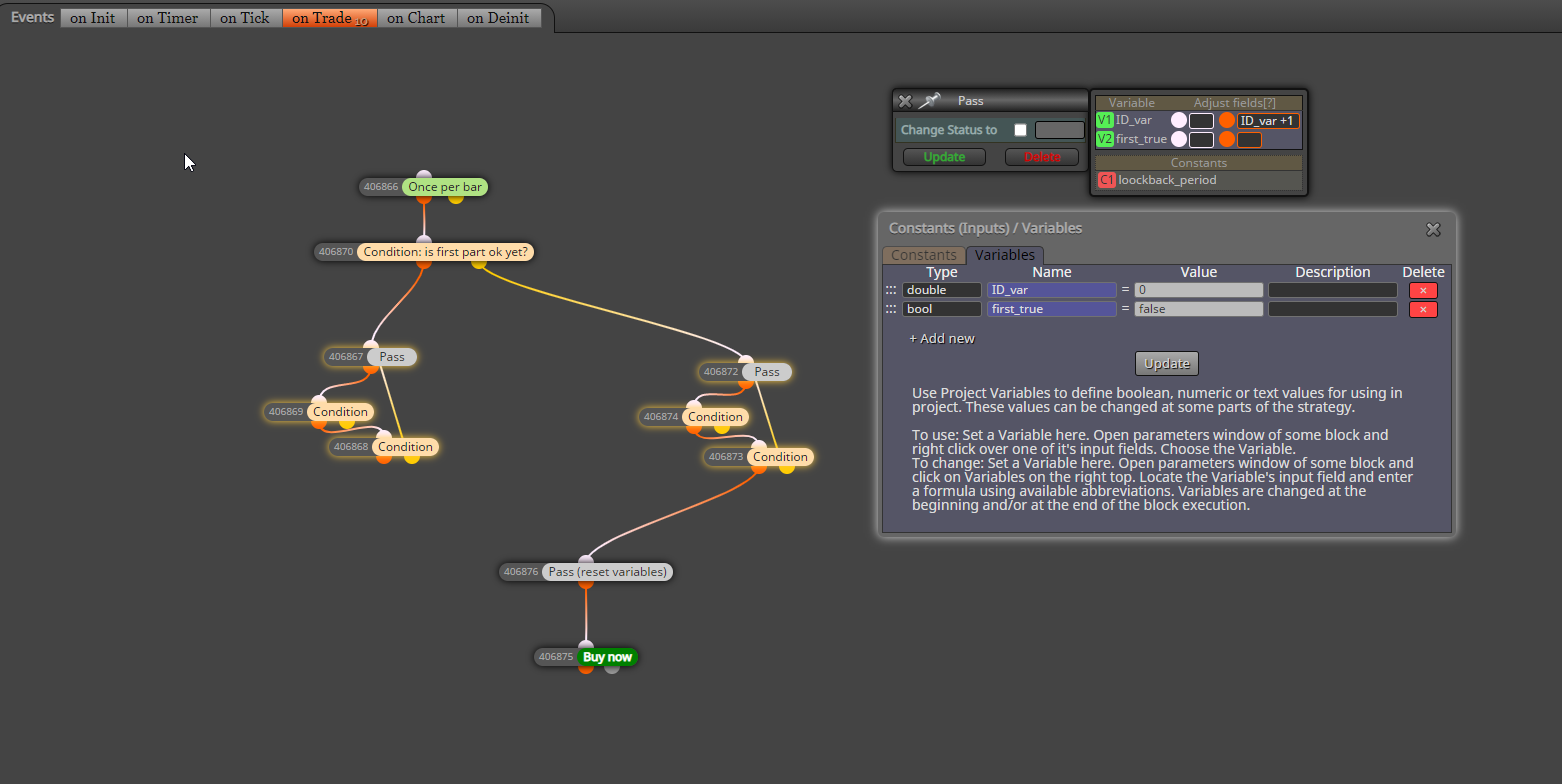This screenshot has height=784, width=1562.
Task: Click the green Update button in the Pass panel
Action: pyautogui.click(x=944, y=157)
